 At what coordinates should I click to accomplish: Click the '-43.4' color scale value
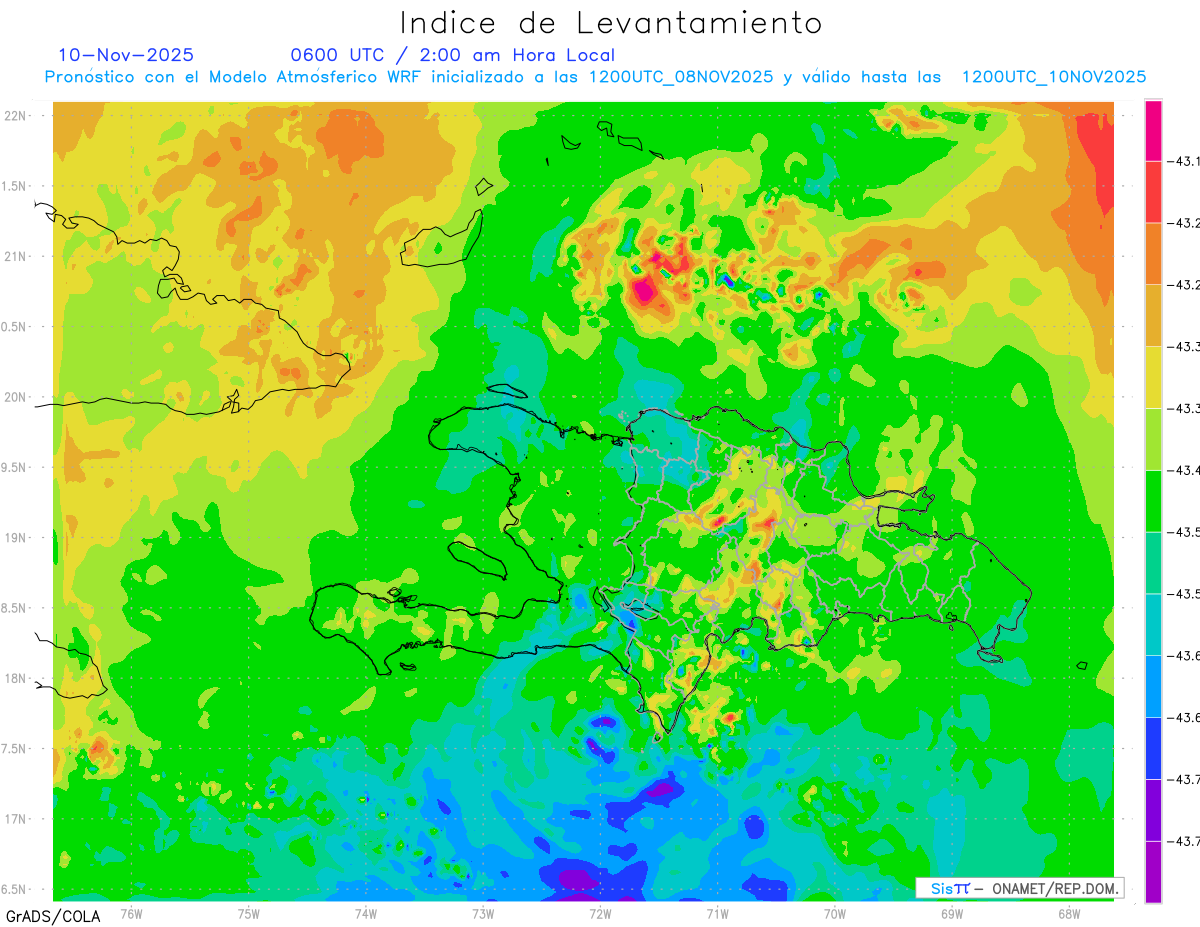1185,470
